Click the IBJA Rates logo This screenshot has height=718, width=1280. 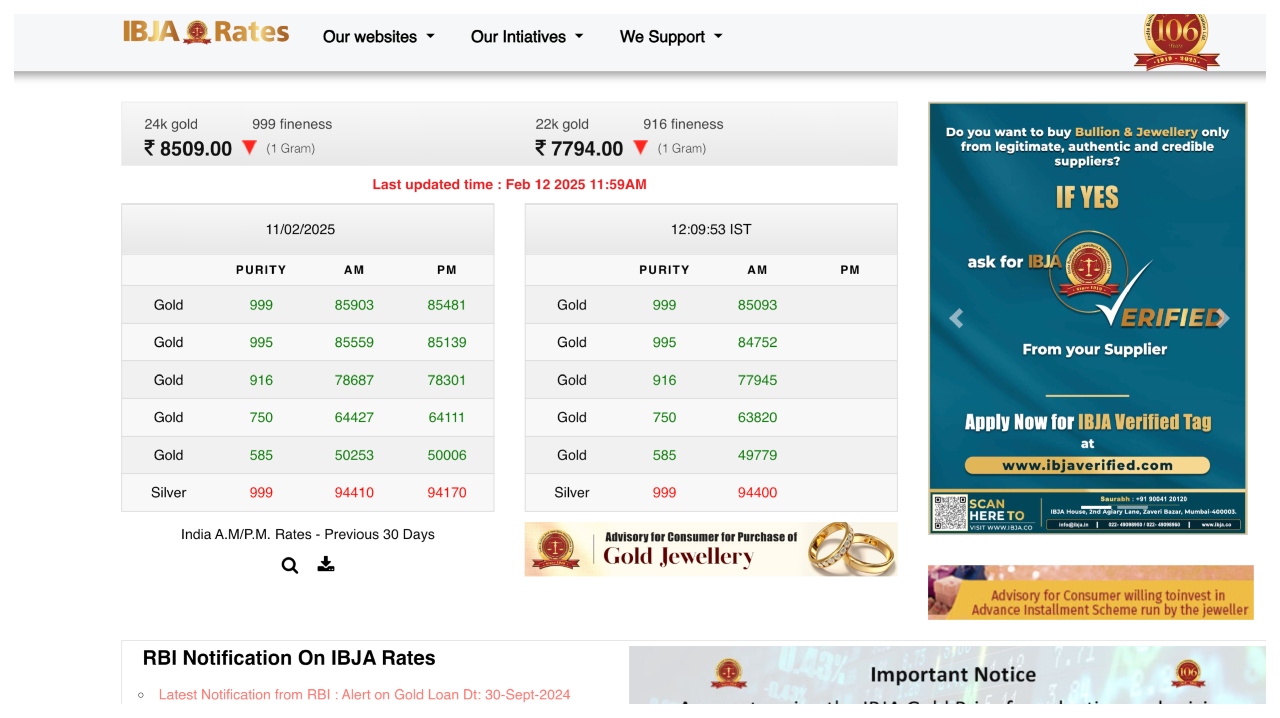click(206, 33)
